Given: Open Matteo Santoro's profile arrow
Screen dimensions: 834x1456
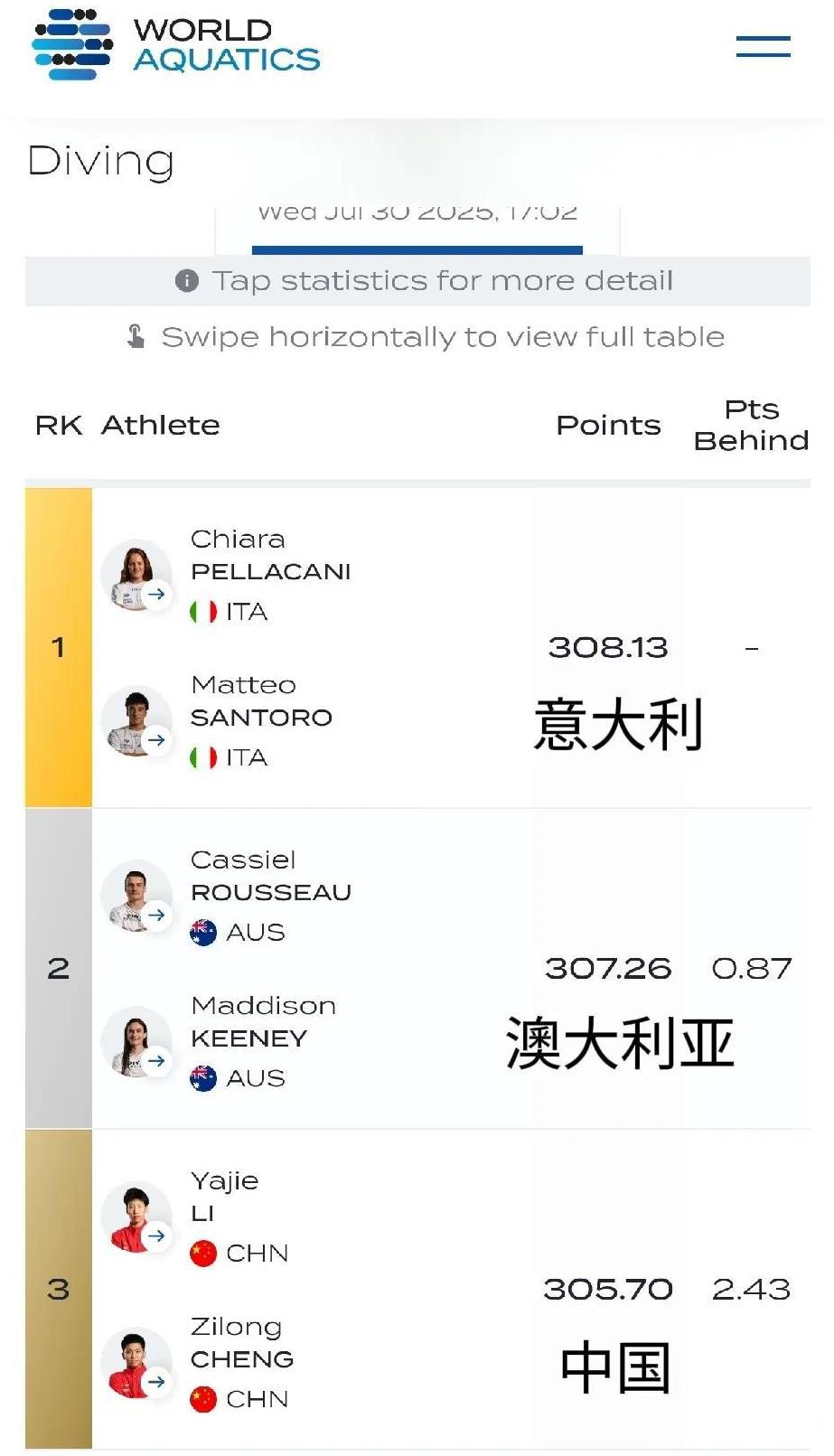Looking at the screenshot, I should click(157, 739).
